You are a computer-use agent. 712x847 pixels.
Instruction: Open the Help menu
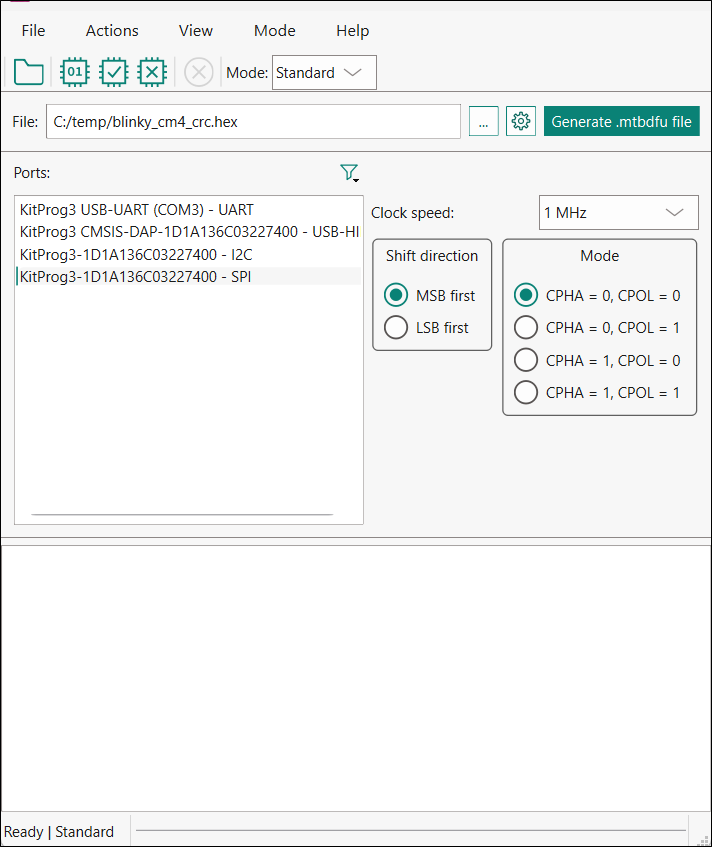click(x=353, y=31)
